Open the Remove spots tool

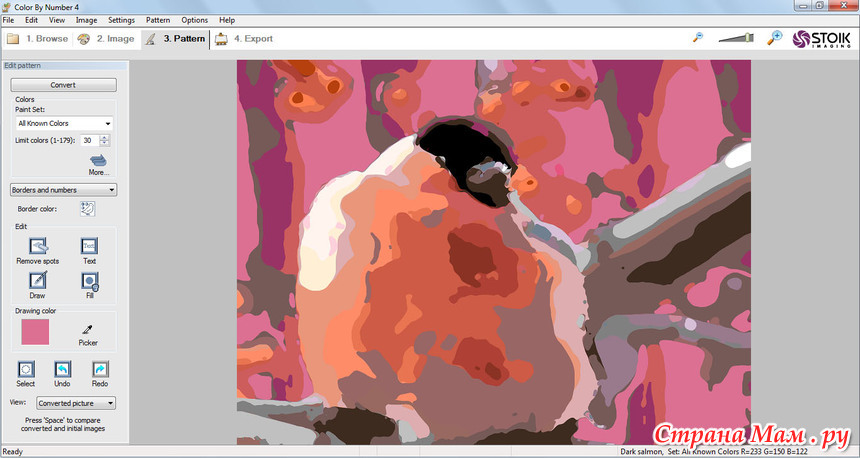pos(38,246)
